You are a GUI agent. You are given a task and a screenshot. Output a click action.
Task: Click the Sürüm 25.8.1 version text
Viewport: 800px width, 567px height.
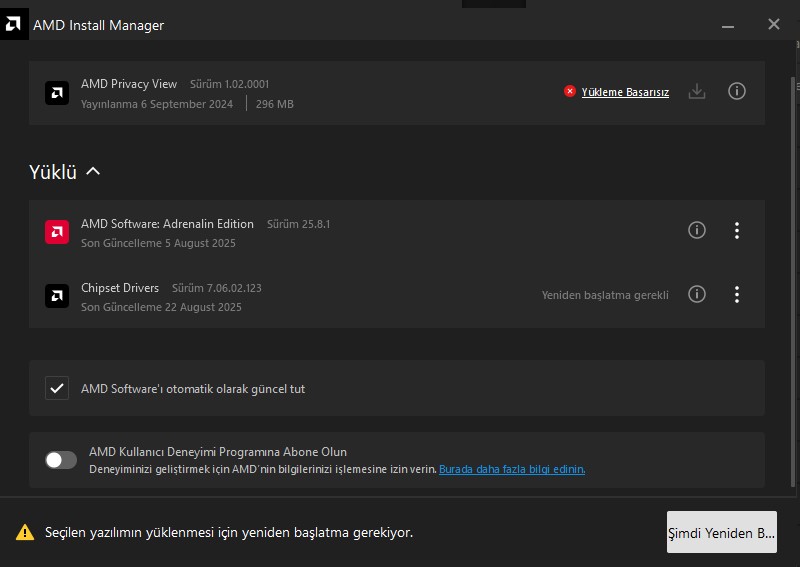click(298, 224)
